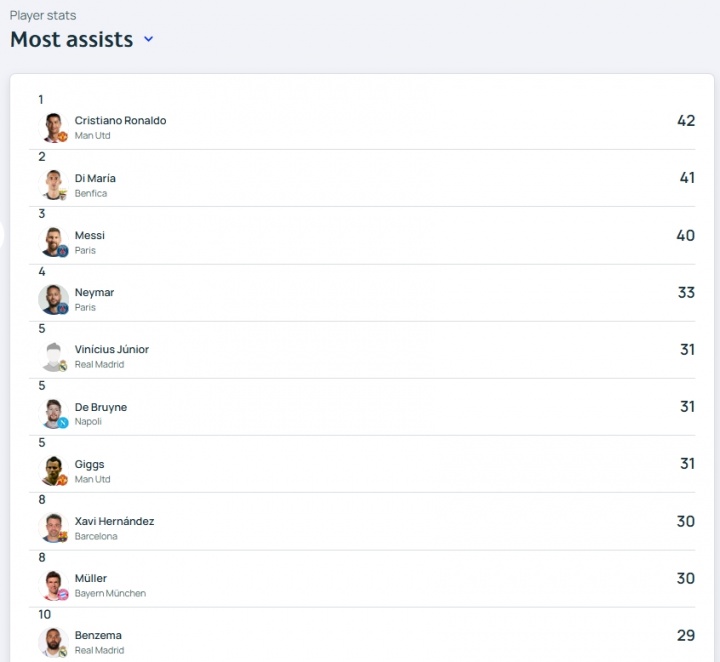Click the avatar photo beside De Bruyne

[x=53, y=414]
